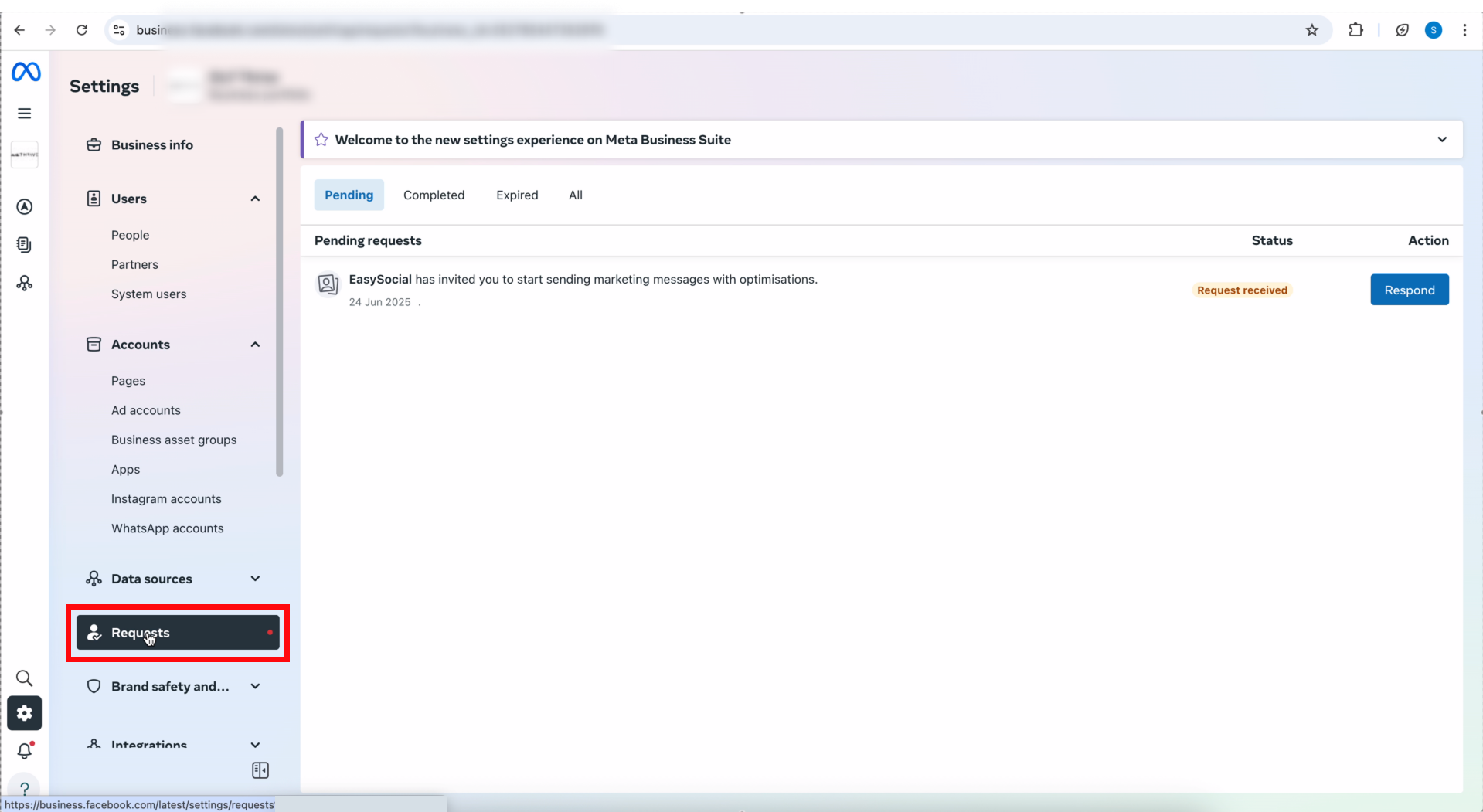Click the Pending requests column header
Image resolution: width=1483 pixels, height=812 pixels.
coord(368,240)
